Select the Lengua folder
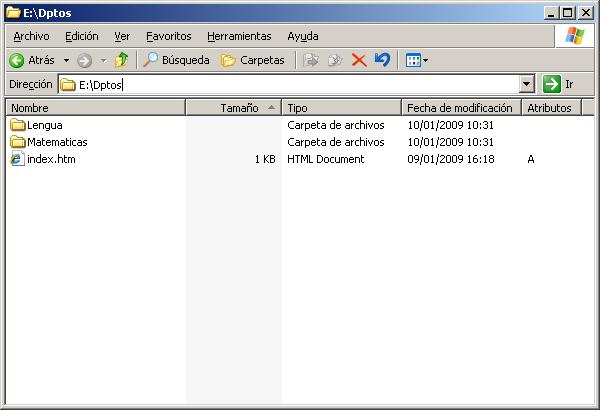This screenshot has width=600, height=410. click(44, 126)
